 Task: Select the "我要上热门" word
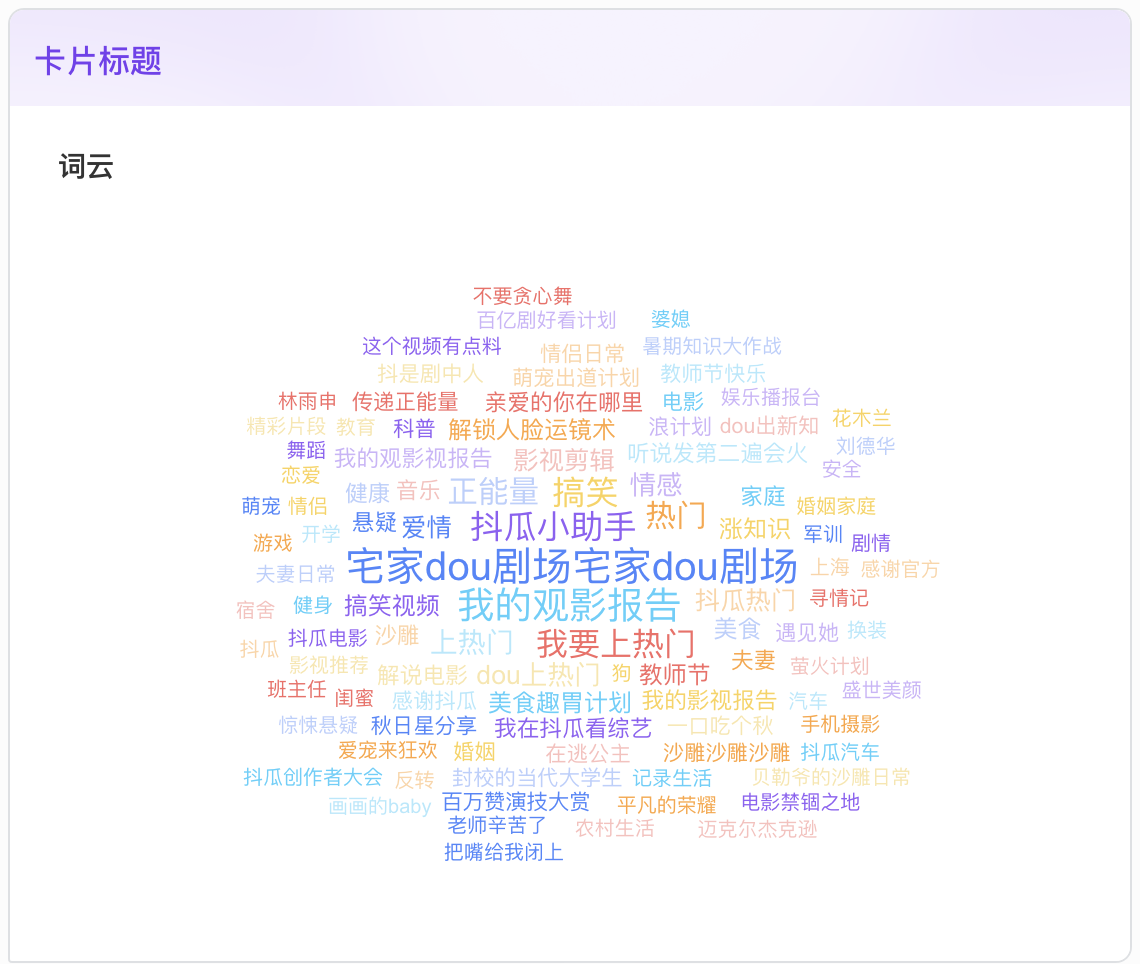tap(617, 643)
